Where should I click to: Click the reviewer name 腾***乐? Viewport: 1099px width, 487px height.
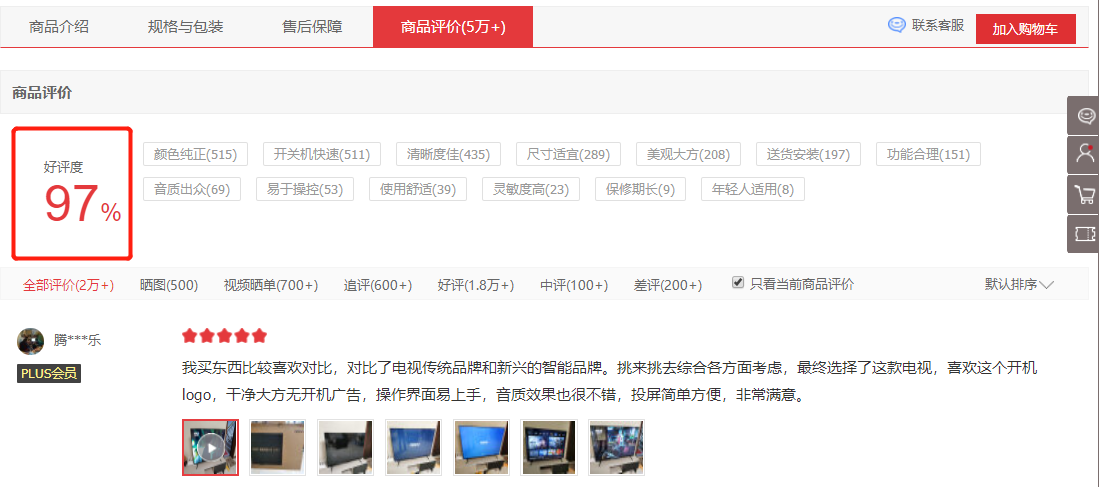tap(77, 341)
